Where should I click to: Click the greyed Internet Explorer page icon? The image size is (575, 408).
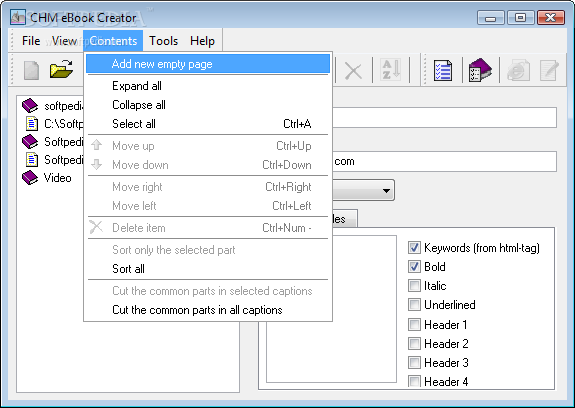pyautogui.click(x=518, y=70)
